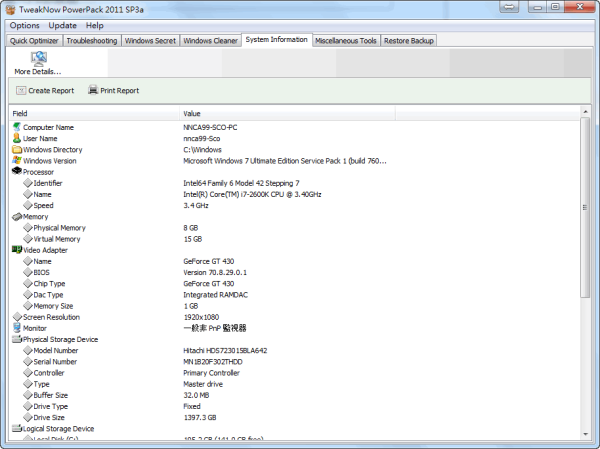The height and width of the screenshot is (449, 600).
Task: Click the value 1397.3 GB
Action: tap(200, 417)
